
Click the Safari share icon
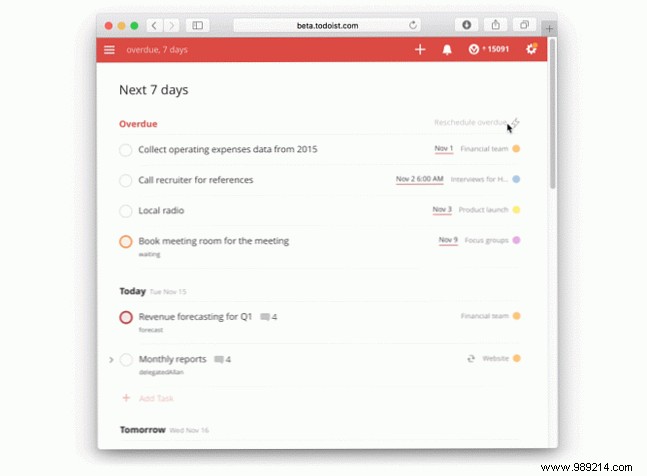point(496,25)
